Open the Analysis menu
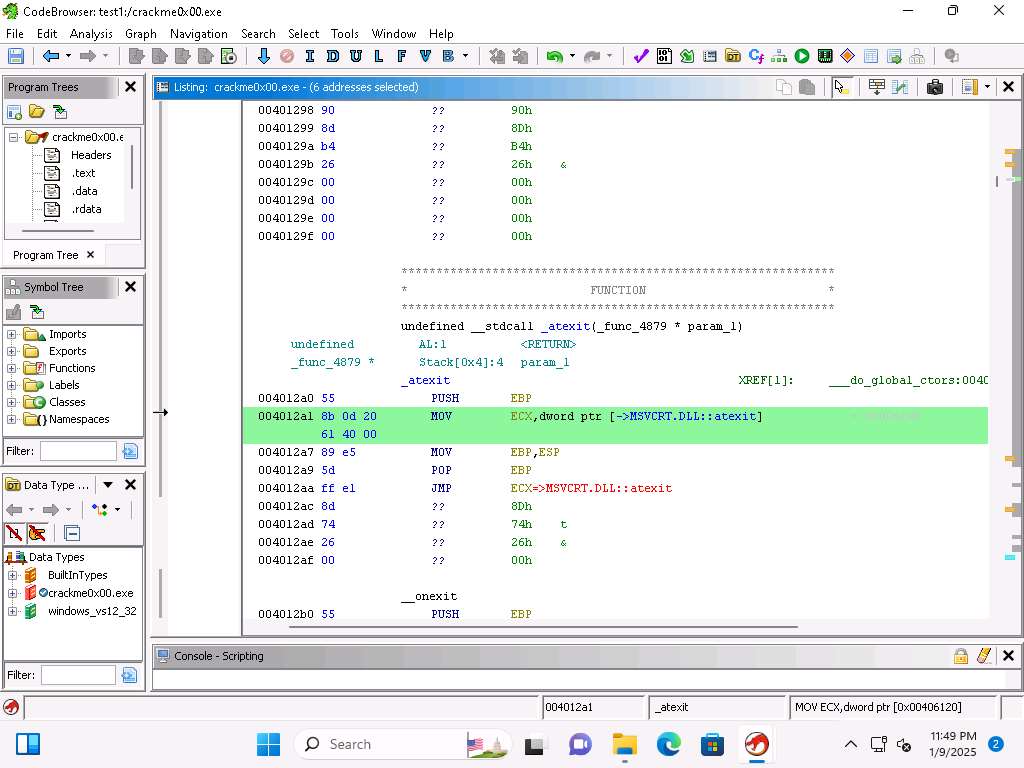The width and height of the screenshot is (1024, 768). click(x=91, y=33)
